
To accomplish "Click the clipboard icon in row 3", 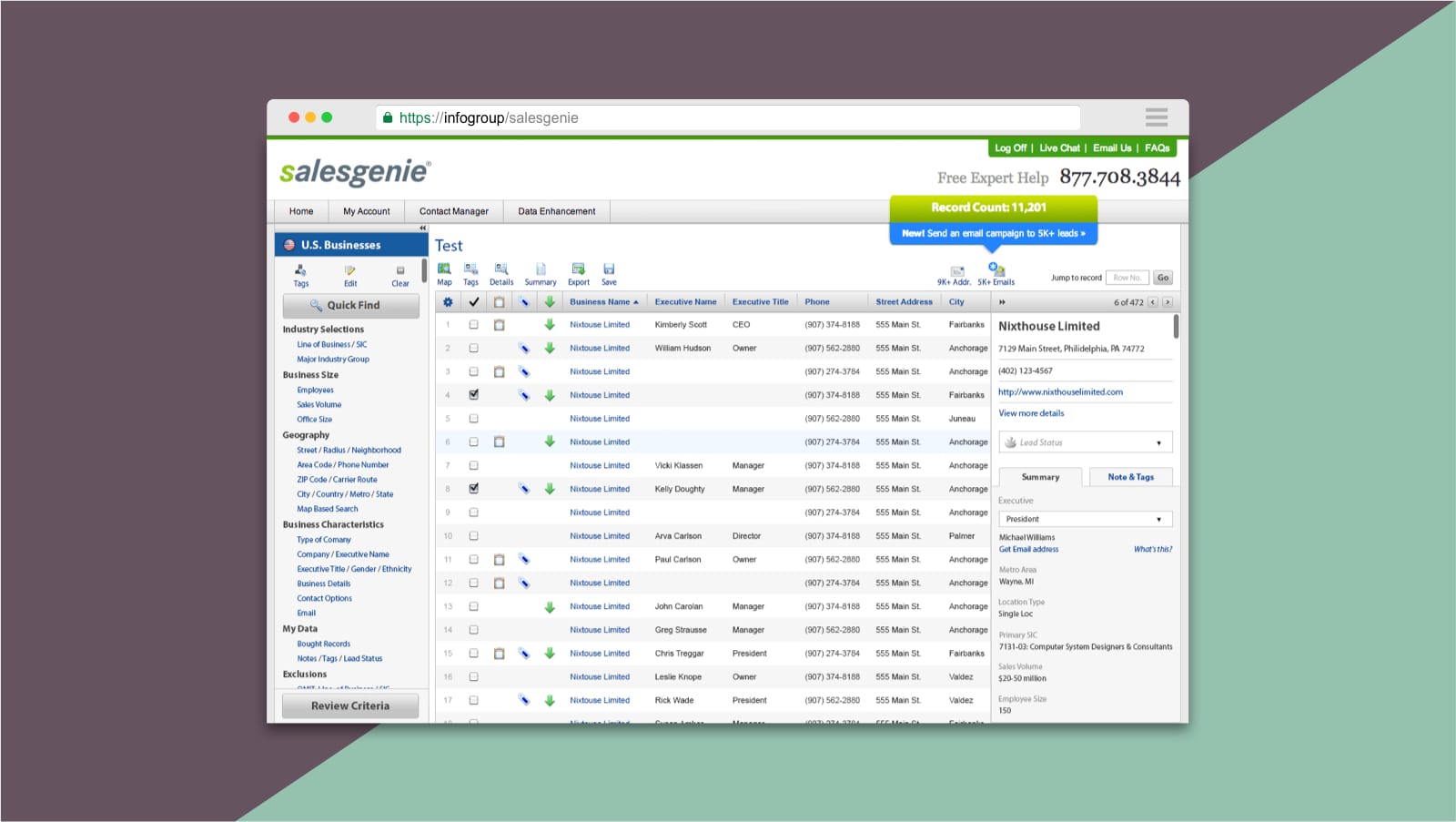I will [499, 371].
